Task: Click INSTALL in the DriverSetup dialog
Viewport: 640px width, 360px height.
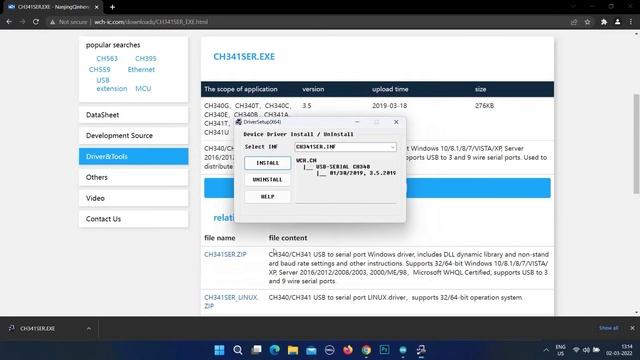Action: point(267,163)
